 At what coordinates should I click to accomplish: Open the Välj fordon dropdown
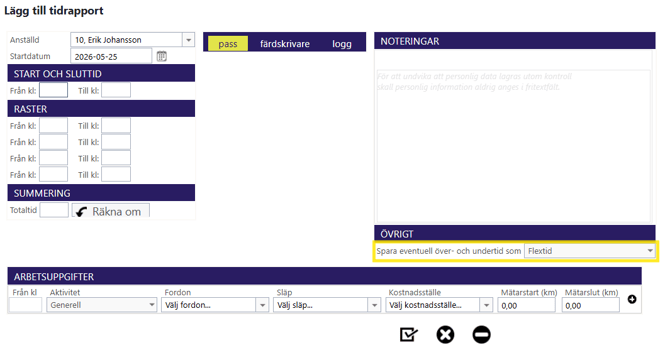click(x=215, y=305)
